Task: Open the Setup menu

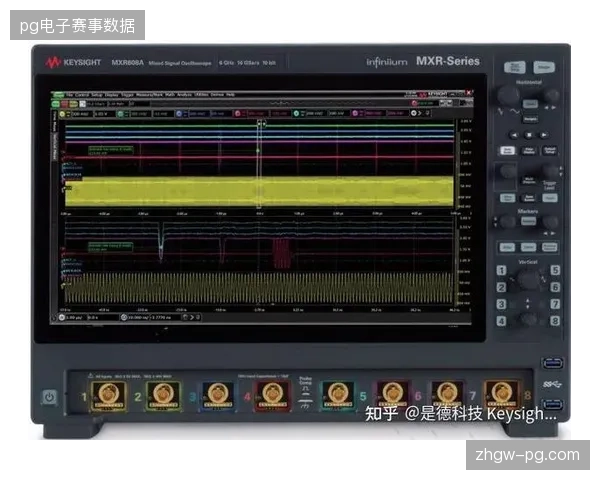Action: (x=97, y=95)
